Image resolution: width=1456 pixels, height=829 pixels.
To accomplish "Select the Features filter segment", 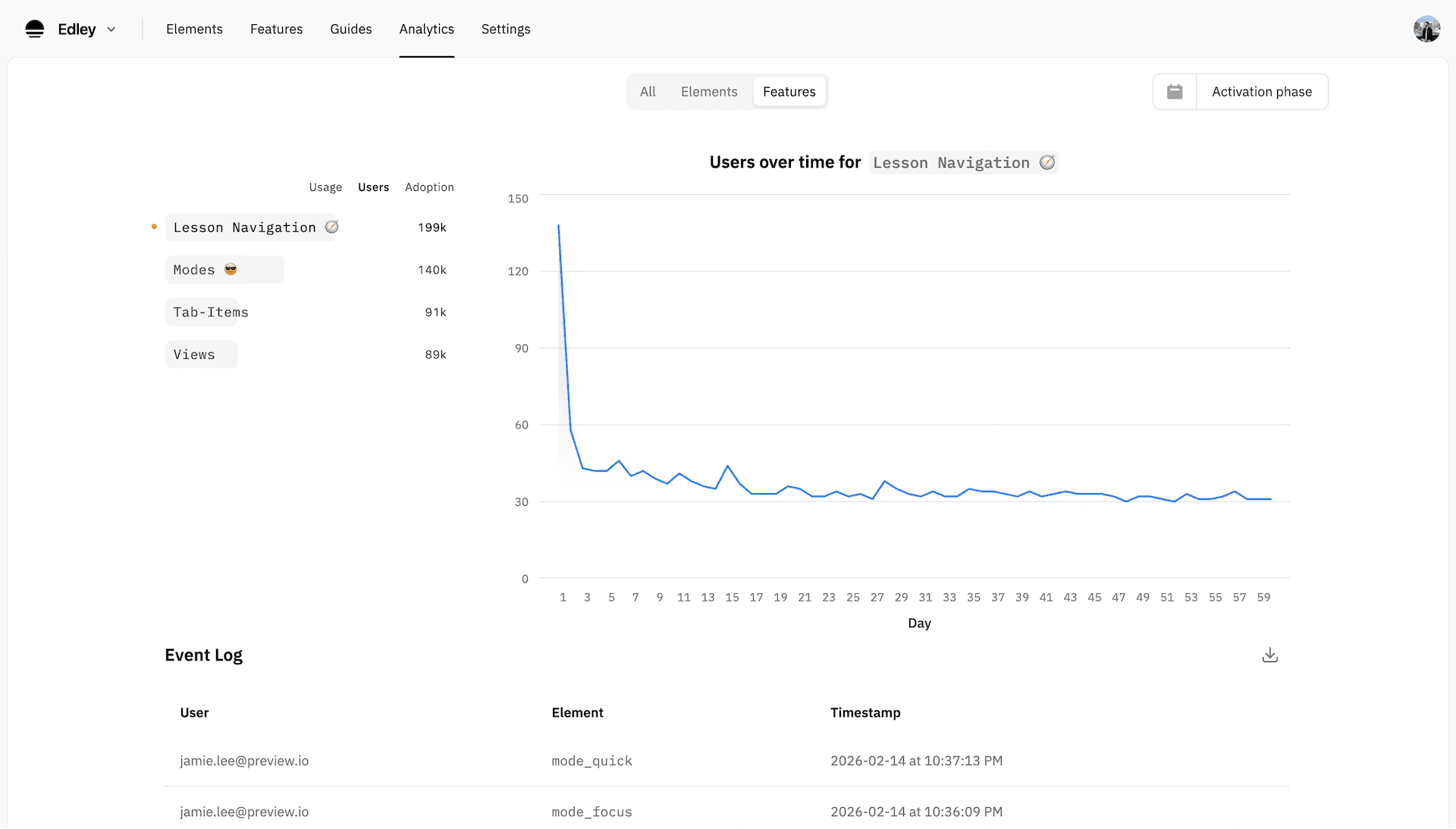I will (x=789, y=92).
